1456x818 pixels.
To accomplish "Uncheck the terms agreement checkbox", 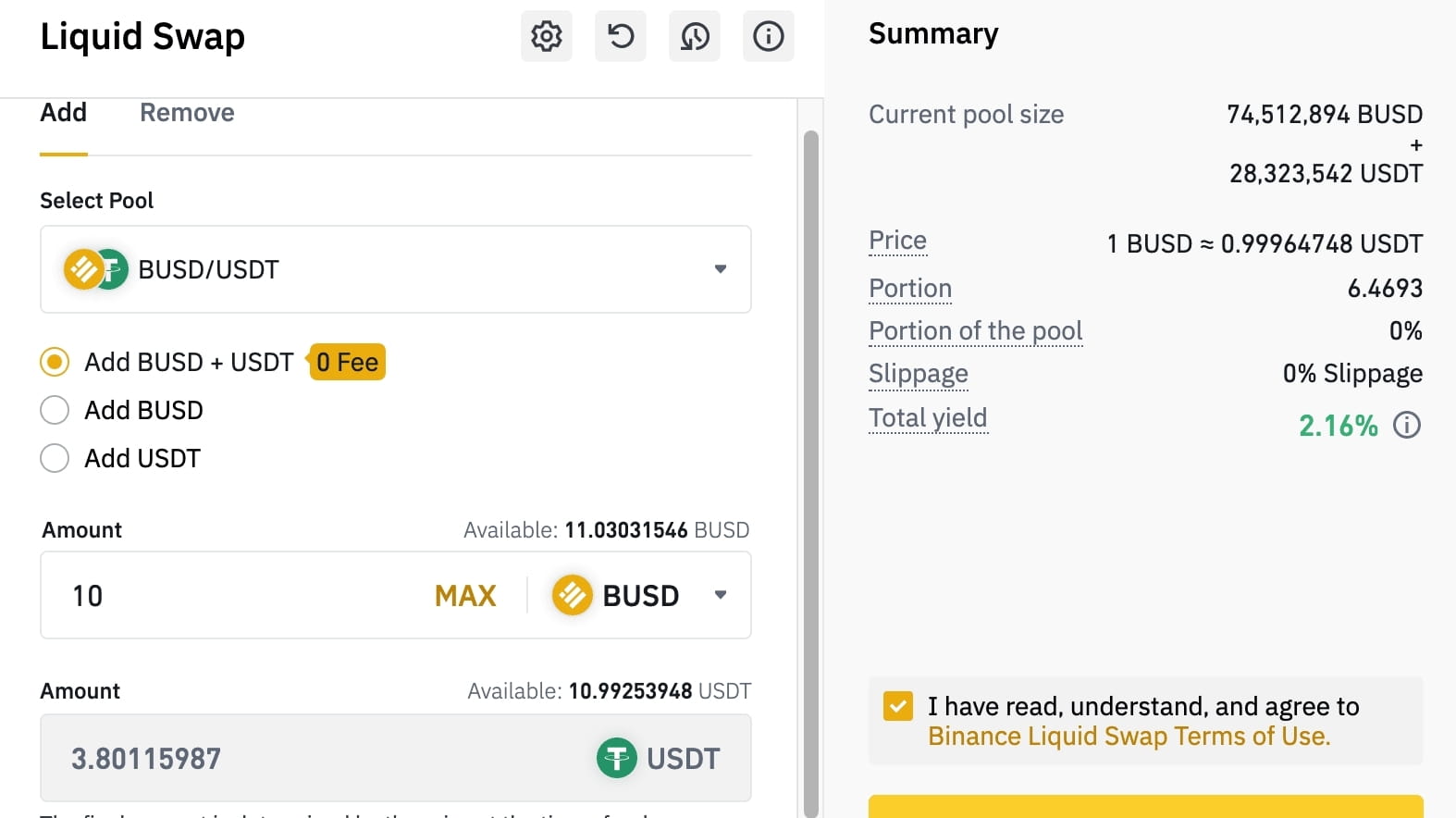I will point(897,706).
